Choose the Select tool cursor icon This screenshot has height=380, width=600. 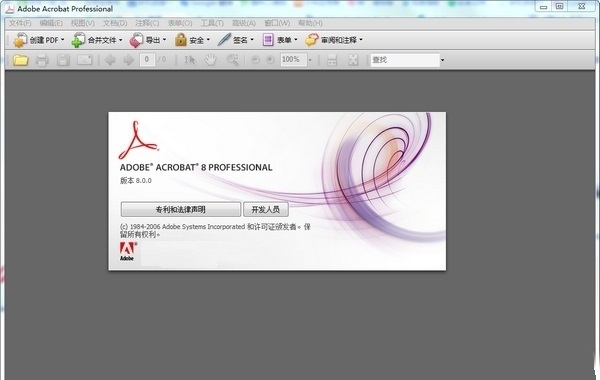tap(190, 60)
